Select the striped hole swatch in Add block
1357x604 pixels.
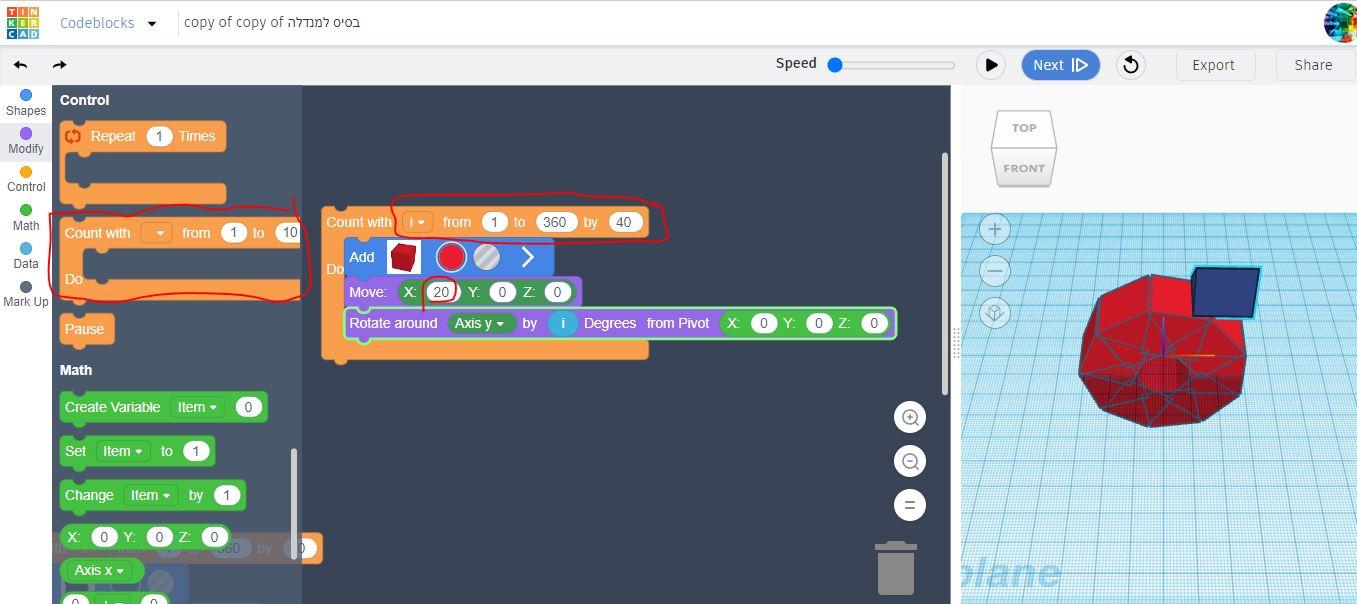pos(487,257)
